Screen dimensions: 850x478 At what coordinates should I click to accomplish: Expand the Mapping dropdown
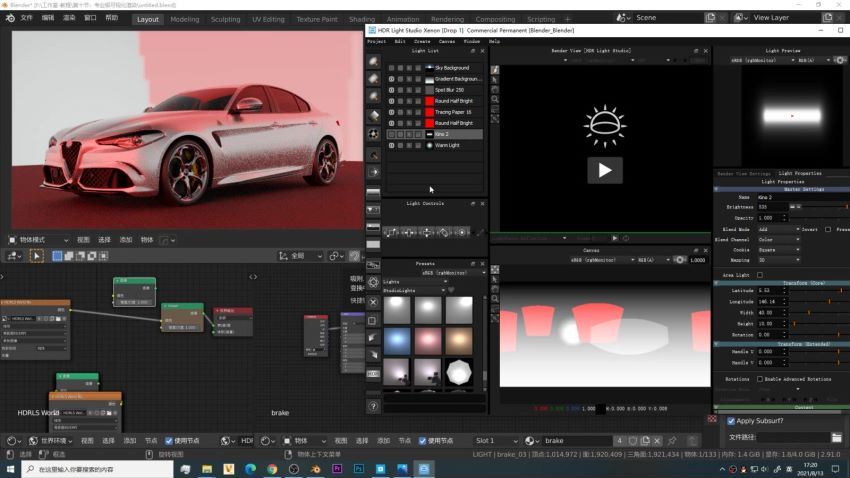tap(778, 260)
